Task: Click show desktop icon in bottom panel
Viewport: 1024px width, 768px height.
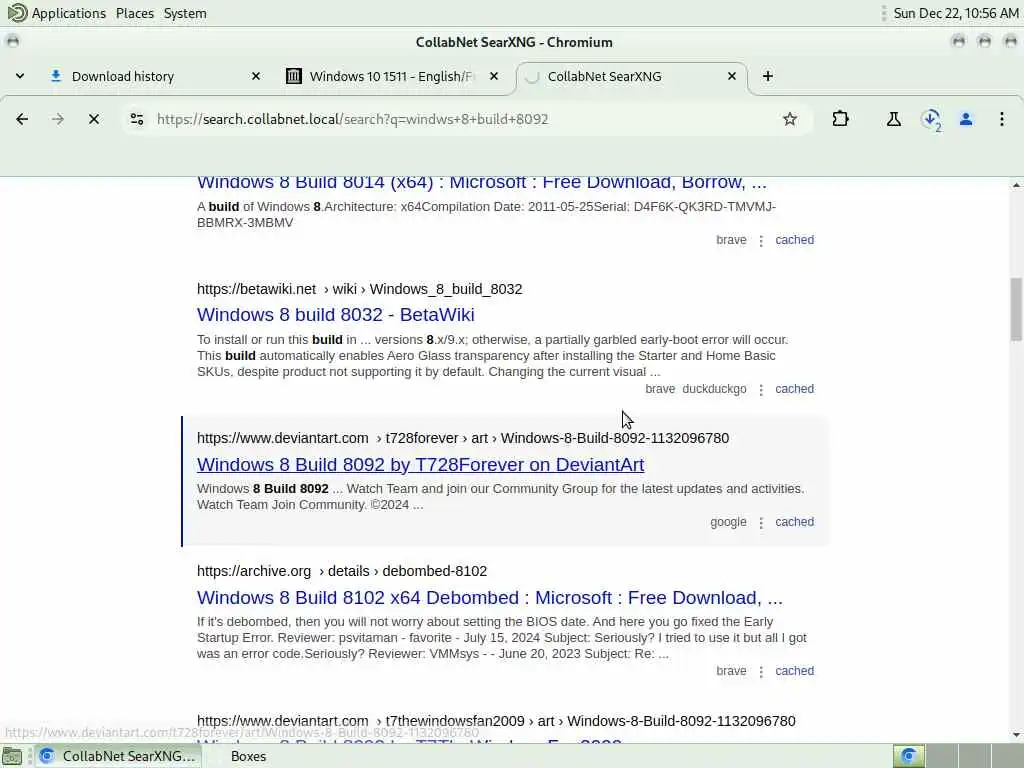Action: pos(13,756)
